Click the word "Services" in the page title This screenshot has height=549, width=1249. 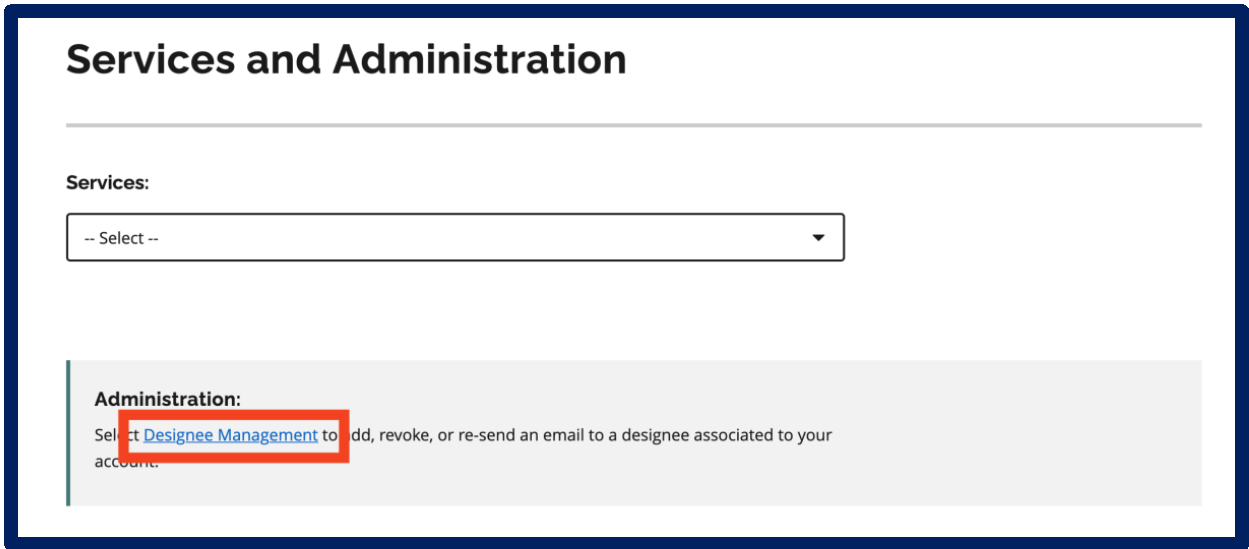click(x=150, y=60)
